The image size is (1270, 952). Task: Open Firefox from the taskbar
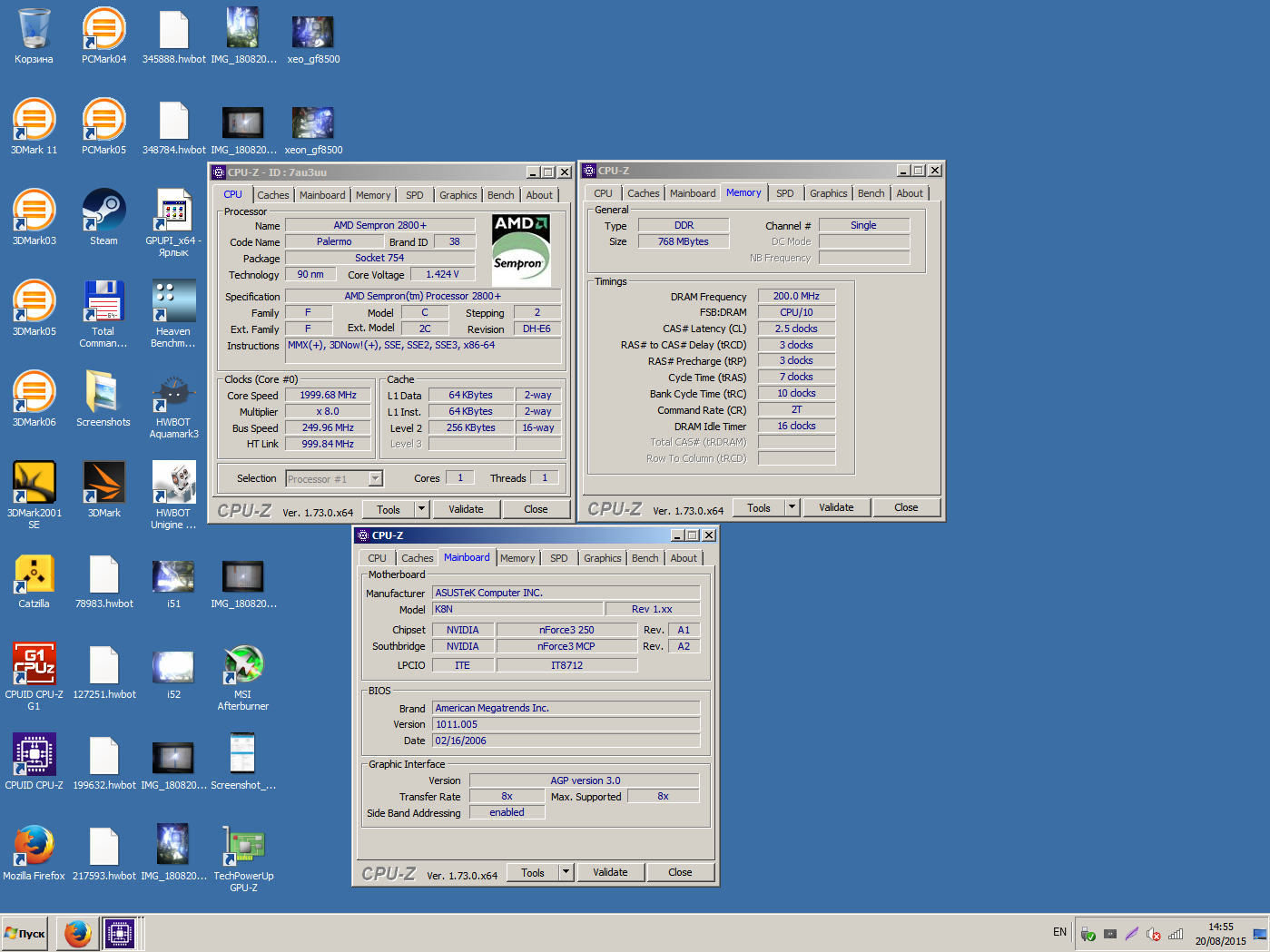coord(78,933)
